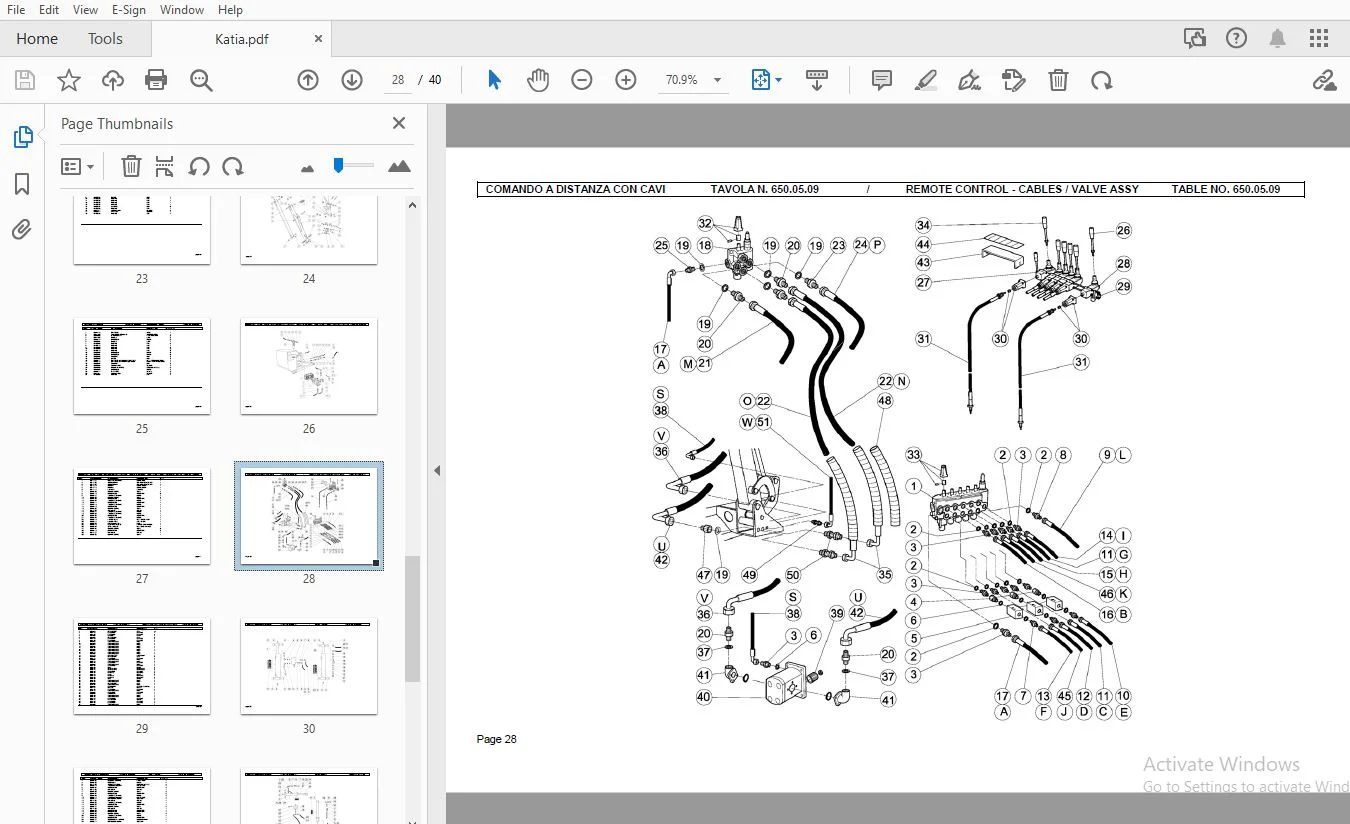Open the thumbnail options menu
The width and height of the screenshot is (1350, 824).
coord(78,167)
